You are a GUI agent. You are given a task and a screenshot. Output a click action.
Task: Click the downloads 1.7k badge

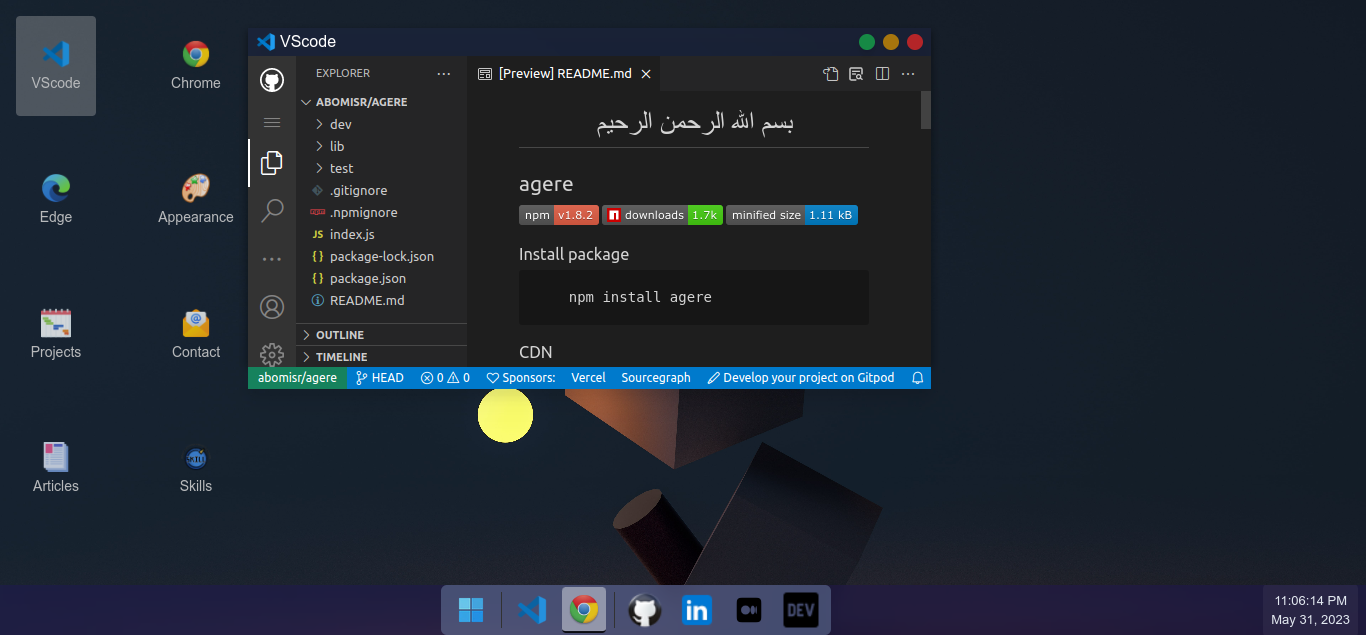tap(662, 215)
